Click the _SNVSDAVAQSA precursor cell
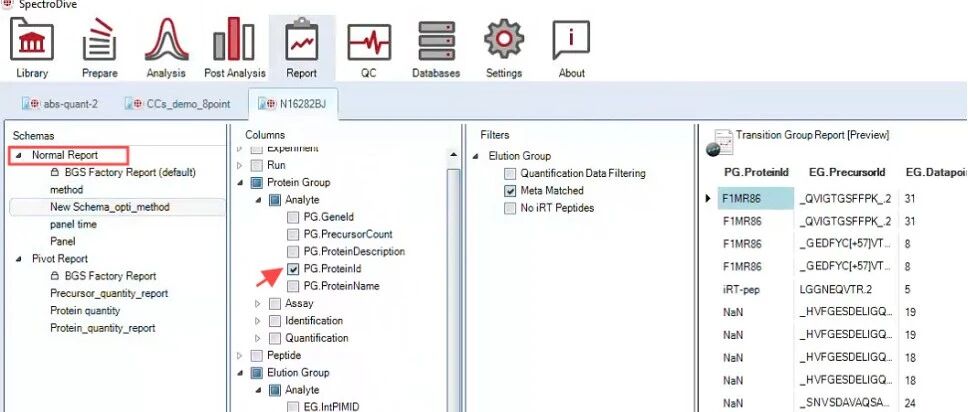The width and height of the screenshot is (968, 412). 846,403
